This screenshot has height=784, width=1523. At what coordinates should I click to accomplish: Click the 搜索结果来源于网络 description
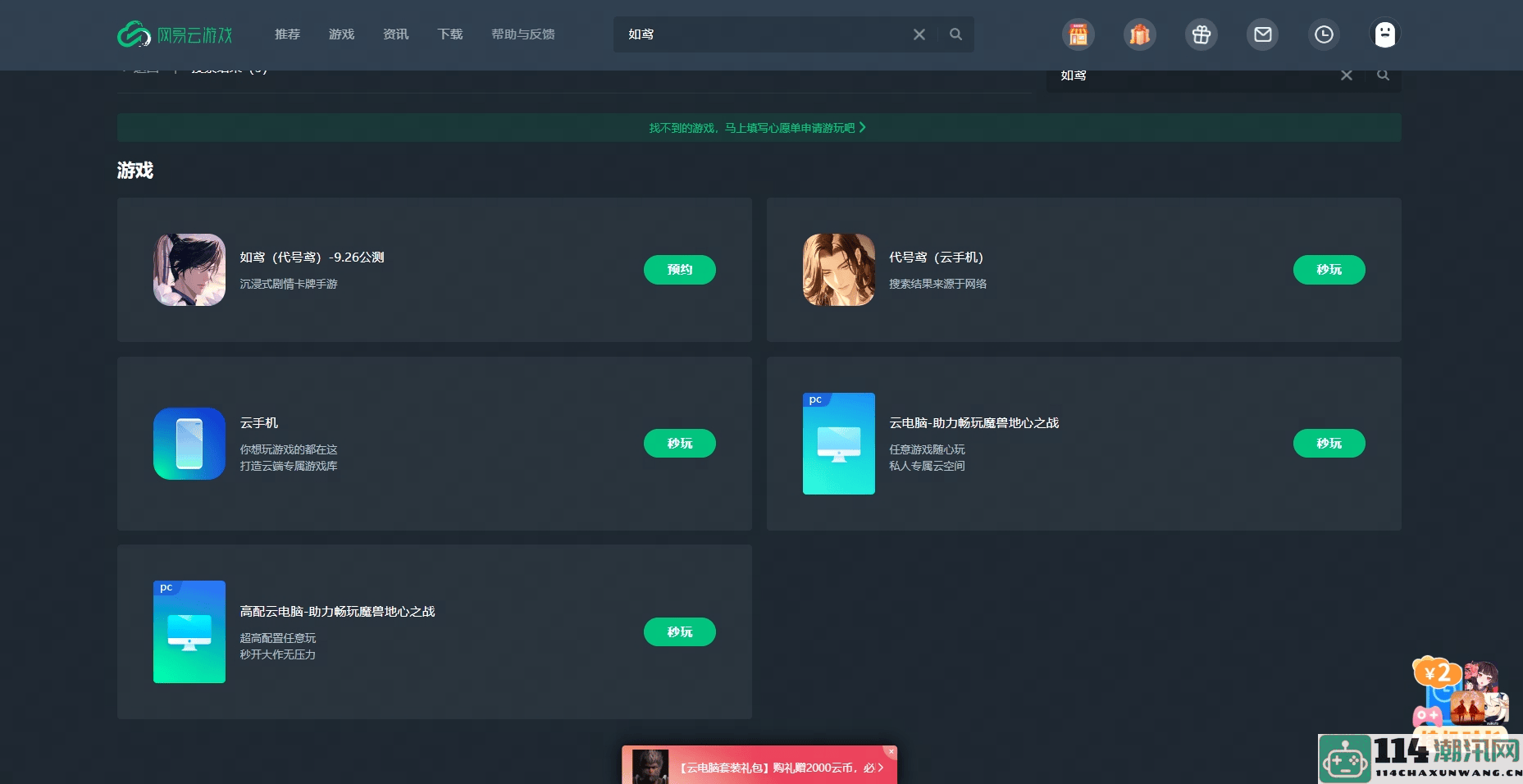point(938,284)
